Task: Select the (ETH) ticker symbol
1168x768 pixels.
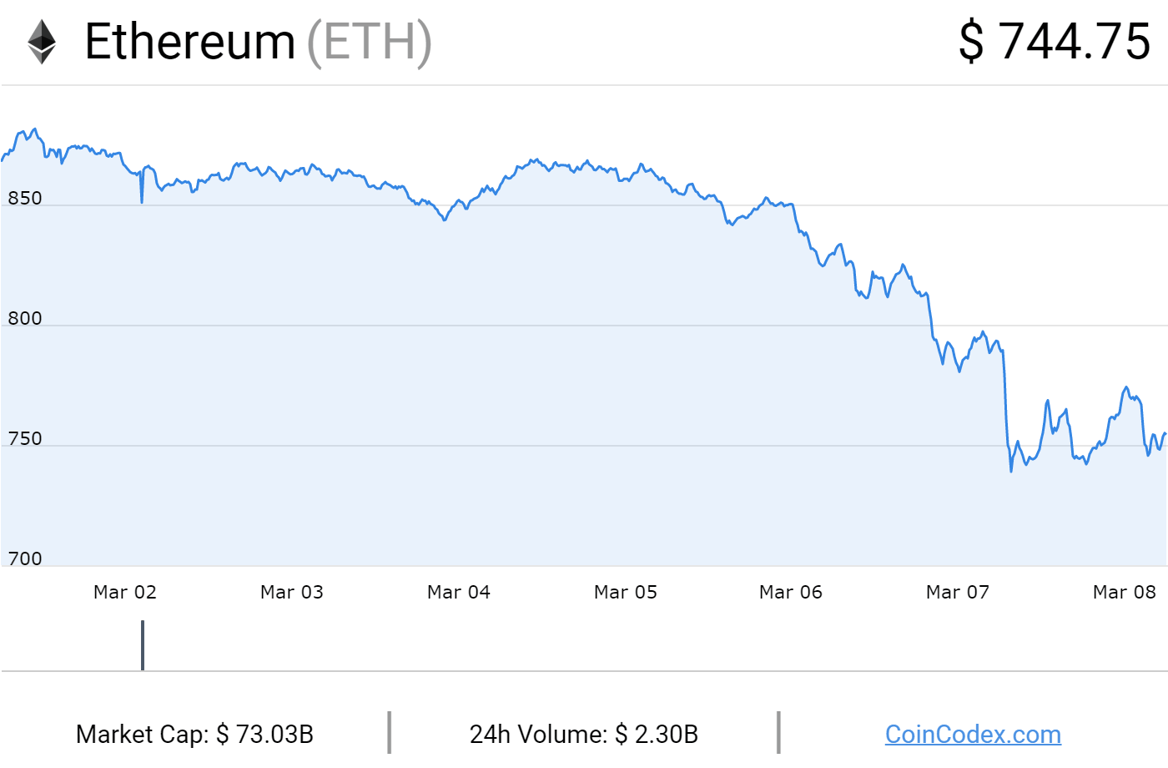Action: click(x=369, y=42)
